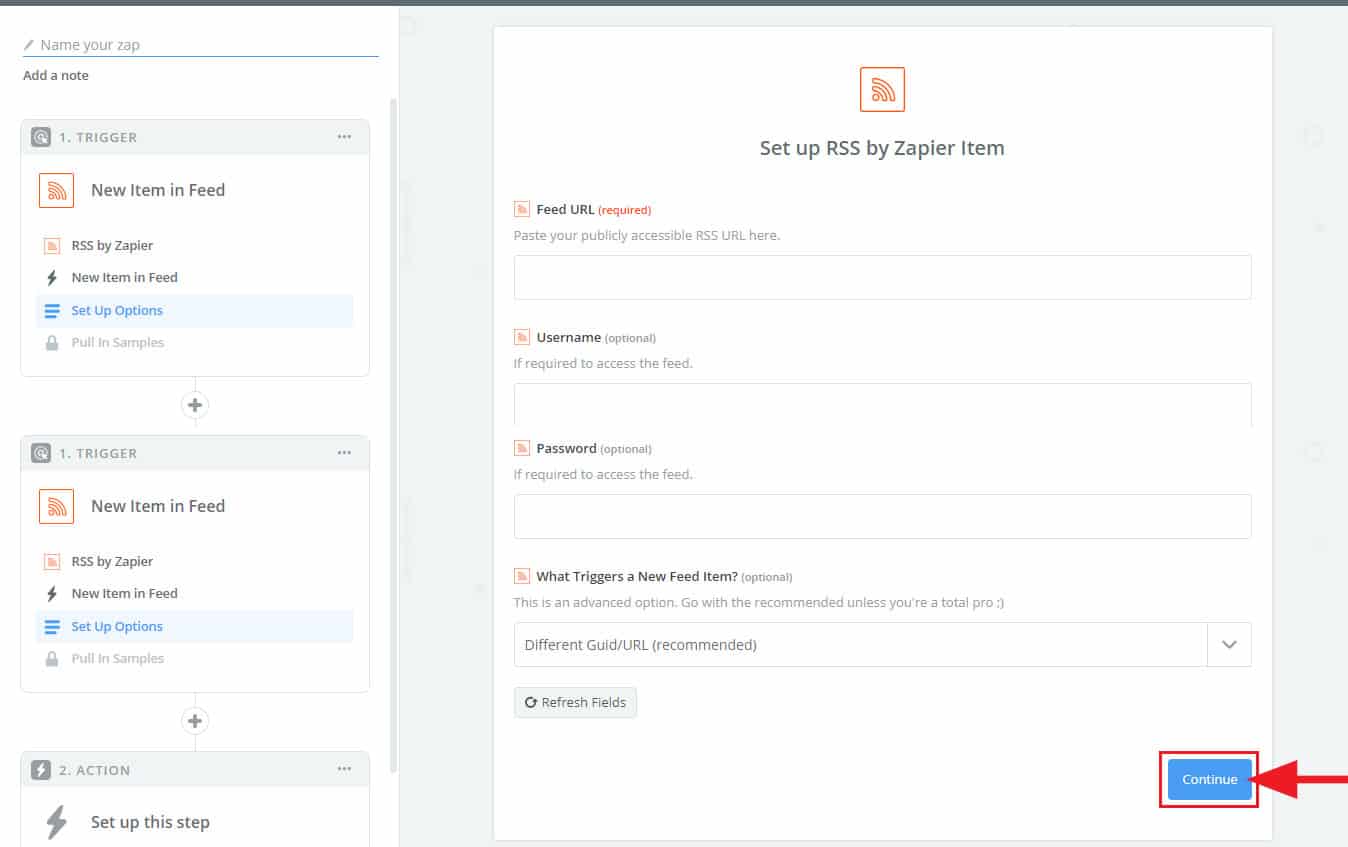Open the three-dot menu of the upper 1. TRIGGER card
The image size is (1348, 847).
click(344, 137)
